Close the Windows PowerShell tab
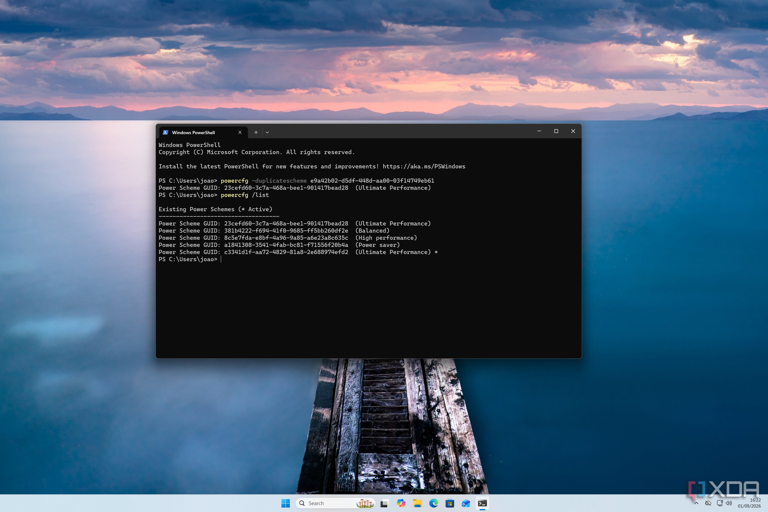The image size is (768, 512). (x=240, y=132)
